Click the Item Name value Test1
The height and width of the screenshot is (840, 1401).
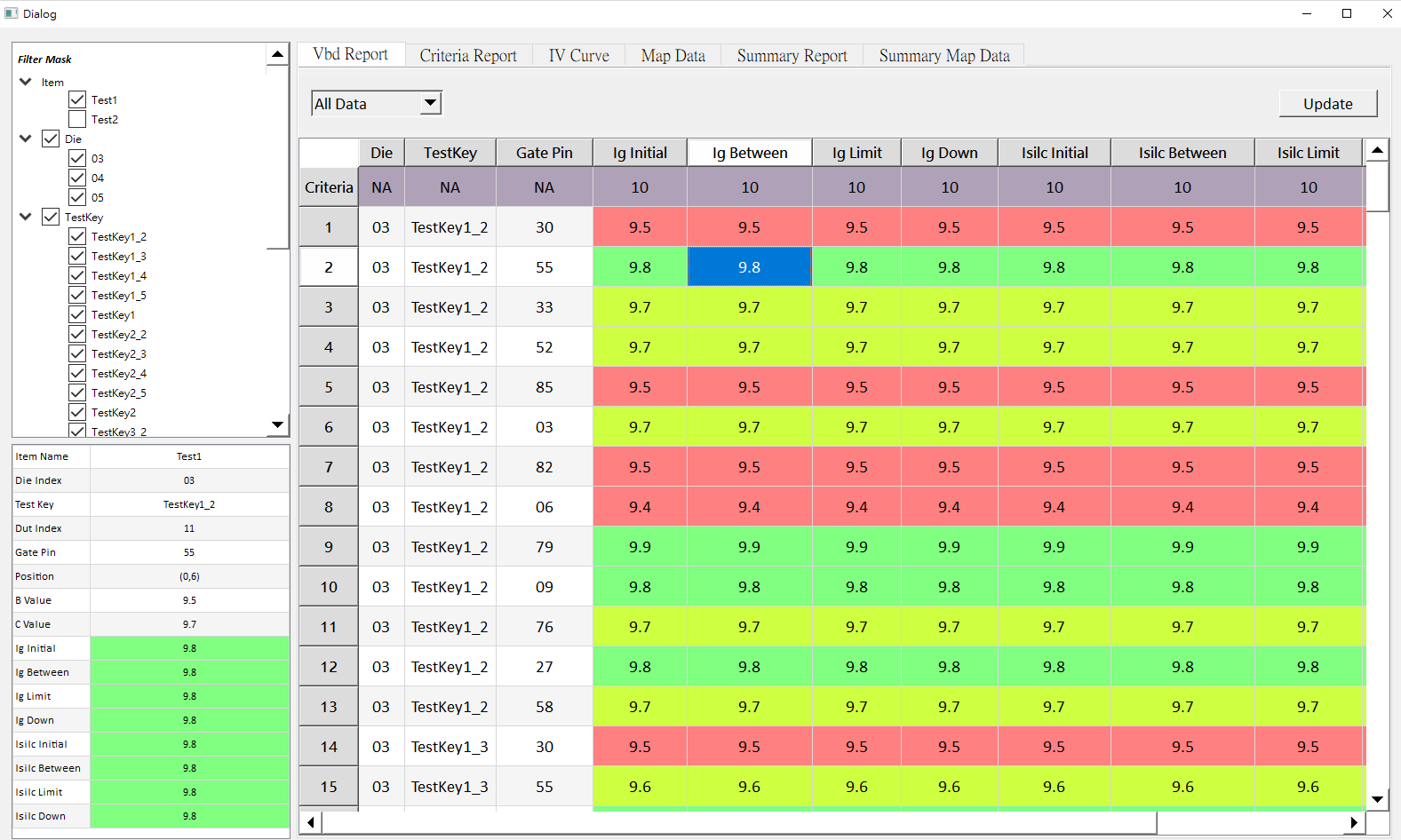point(189,456)
